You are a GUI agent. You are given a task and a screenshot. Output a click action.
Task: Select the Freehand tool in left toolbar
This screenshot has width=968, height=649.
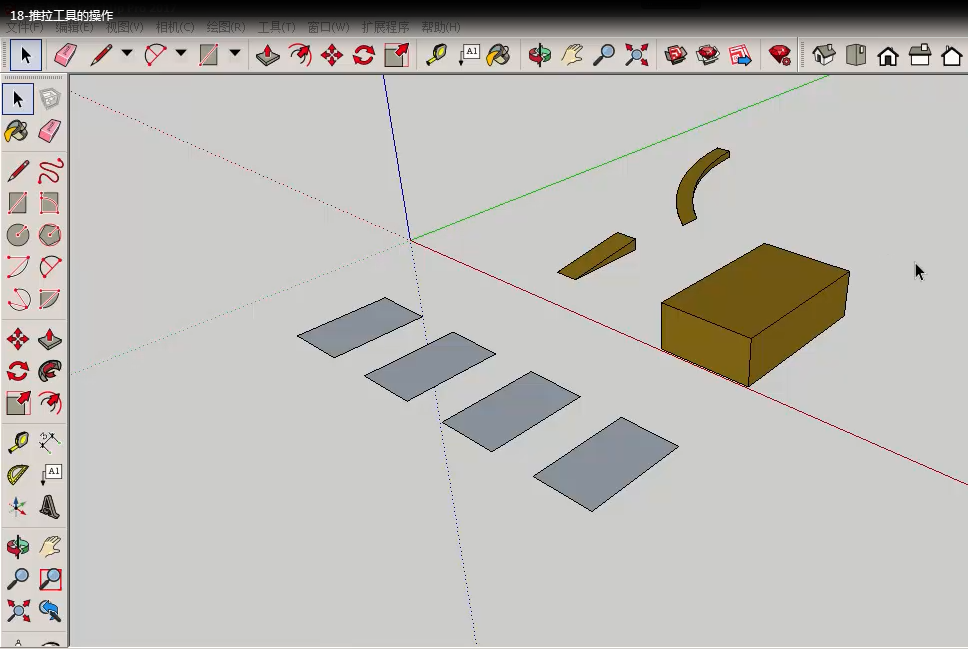50,170
